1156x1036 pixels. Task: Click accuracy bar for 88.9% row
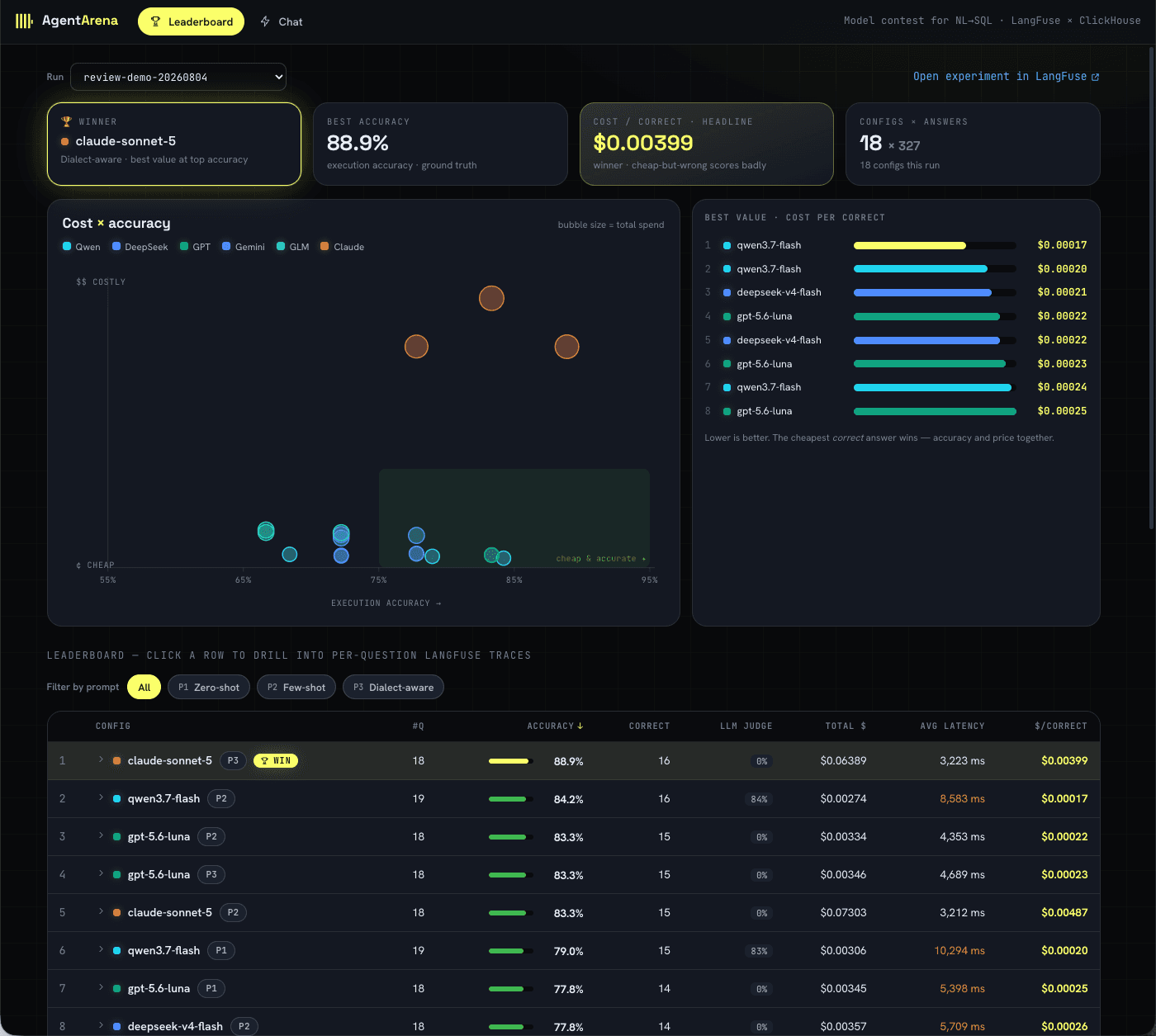(x=510, y=761)
